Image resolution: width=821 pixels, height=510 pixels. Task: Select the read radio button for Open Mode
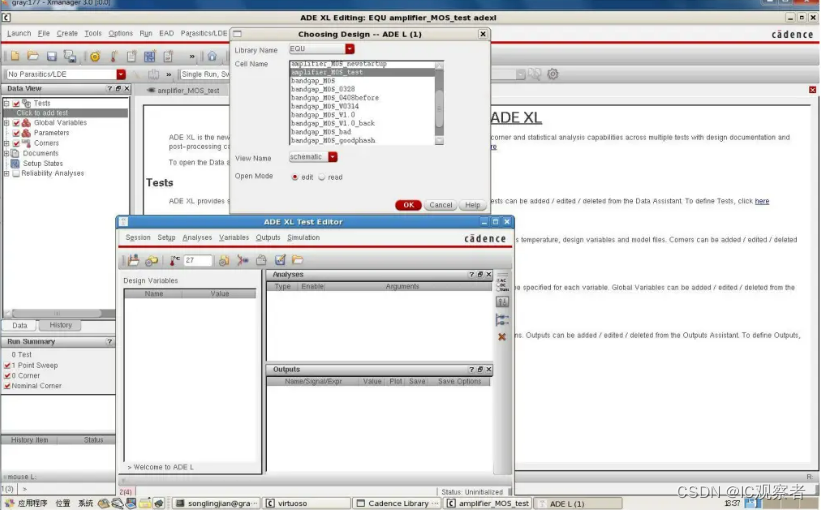pyautogui.click(x=322, y=178)
